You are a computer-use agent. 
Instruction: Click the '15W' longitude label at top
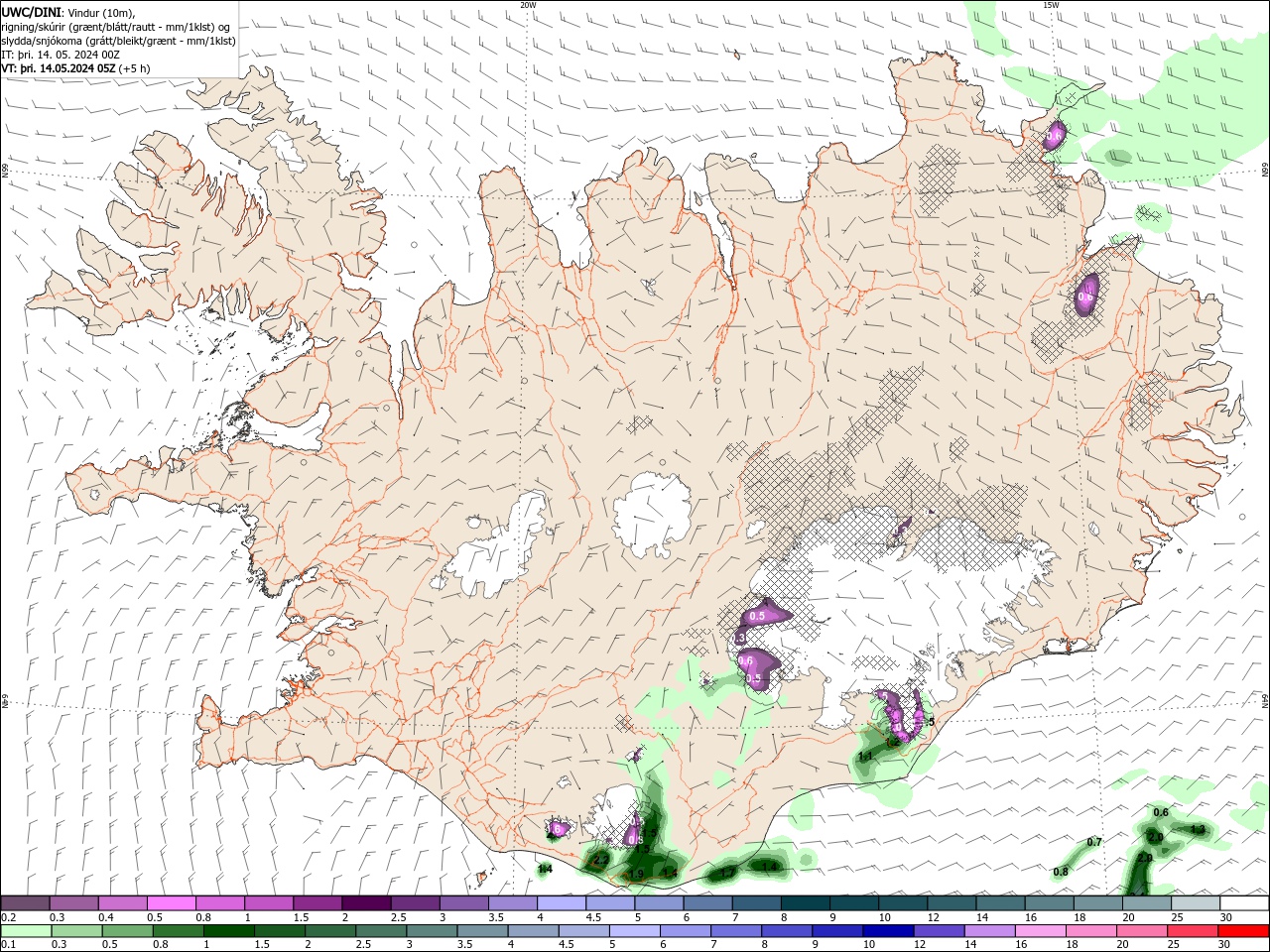coord(1051,5)
